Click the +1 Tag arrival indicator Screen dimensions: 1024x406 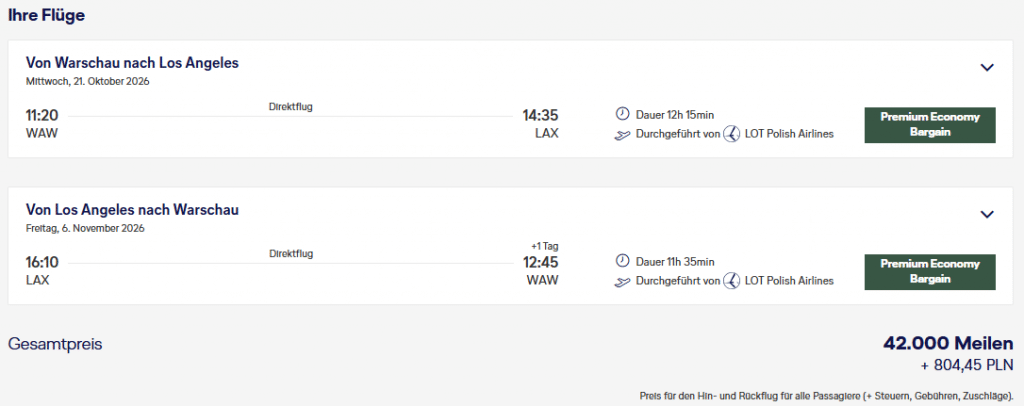[x=545, y=246]
